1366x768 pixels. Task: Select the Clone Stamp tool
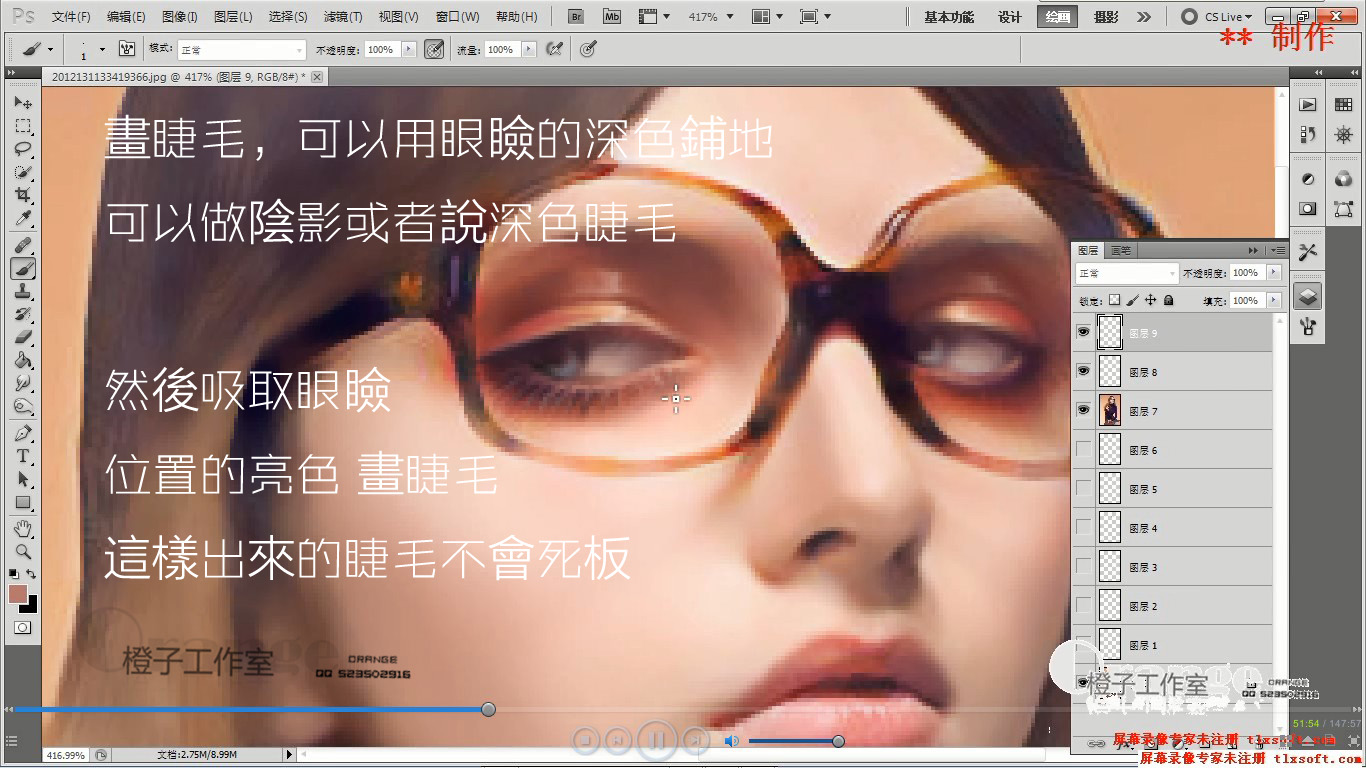[23, 291]
